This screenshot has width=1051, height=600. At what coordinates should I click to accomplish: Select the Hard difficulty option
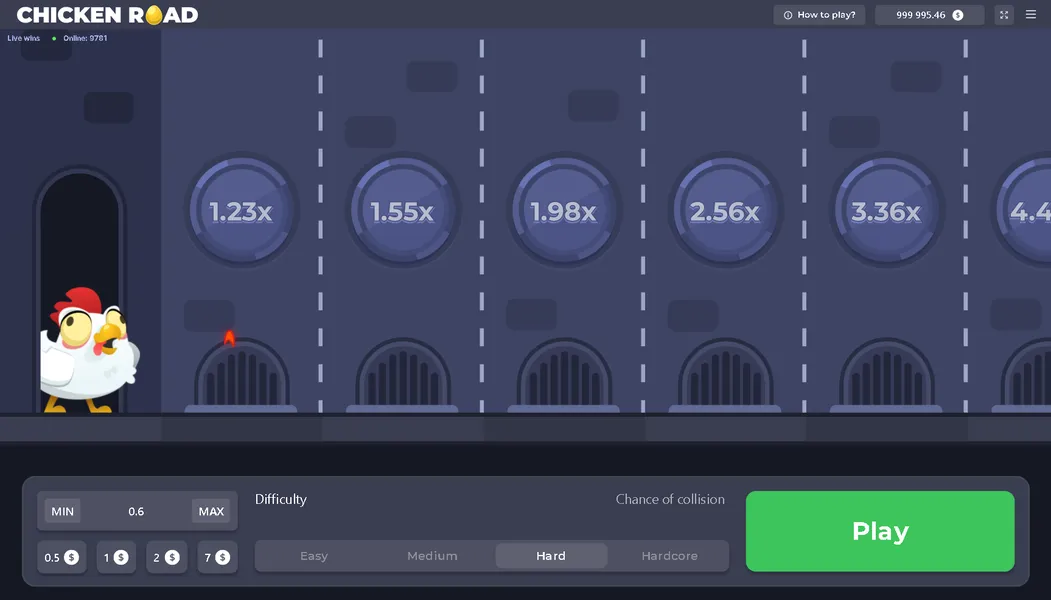[551, 555]
